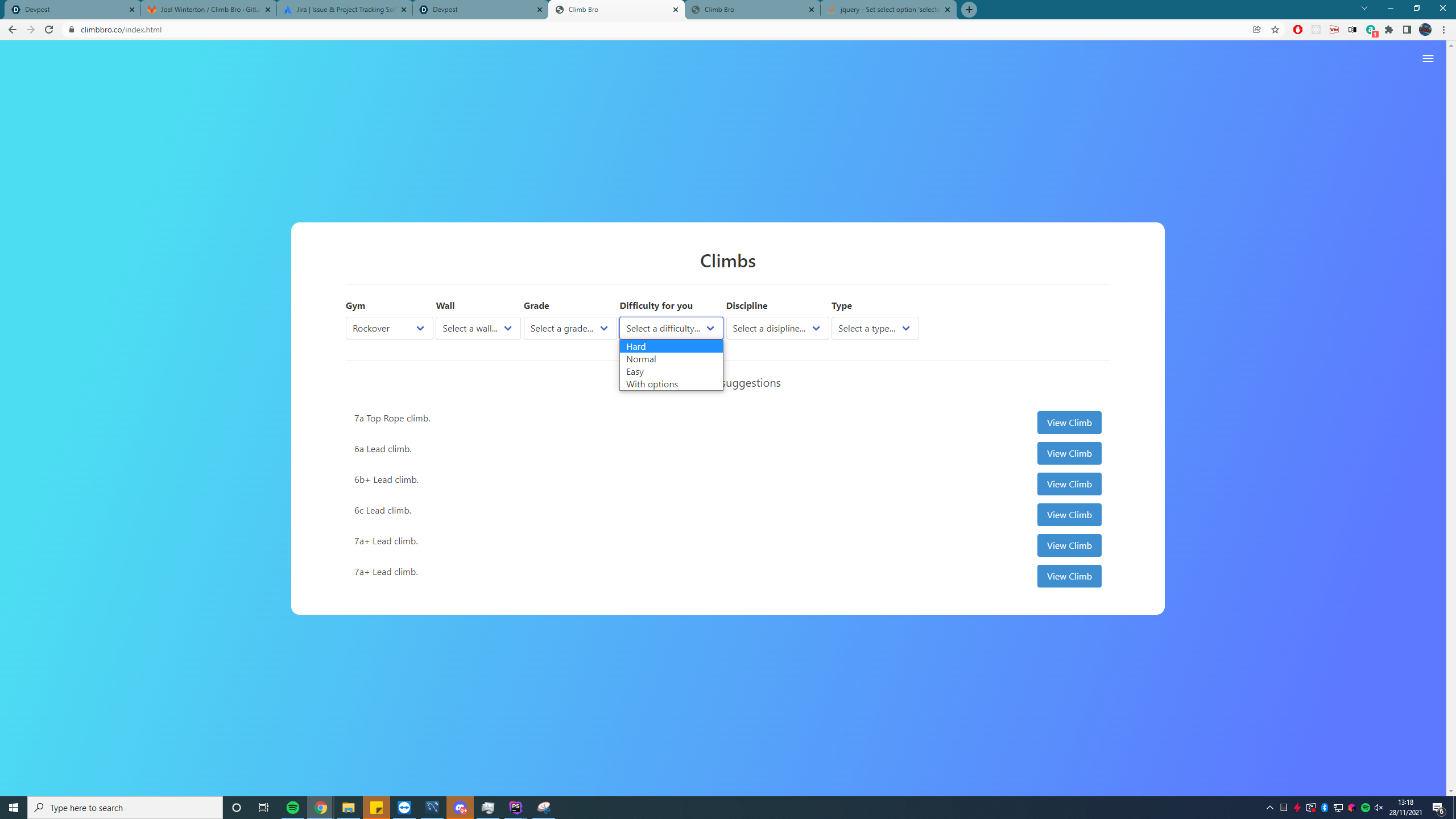Open Chrome three-dot menu

tap(1443, 30)
